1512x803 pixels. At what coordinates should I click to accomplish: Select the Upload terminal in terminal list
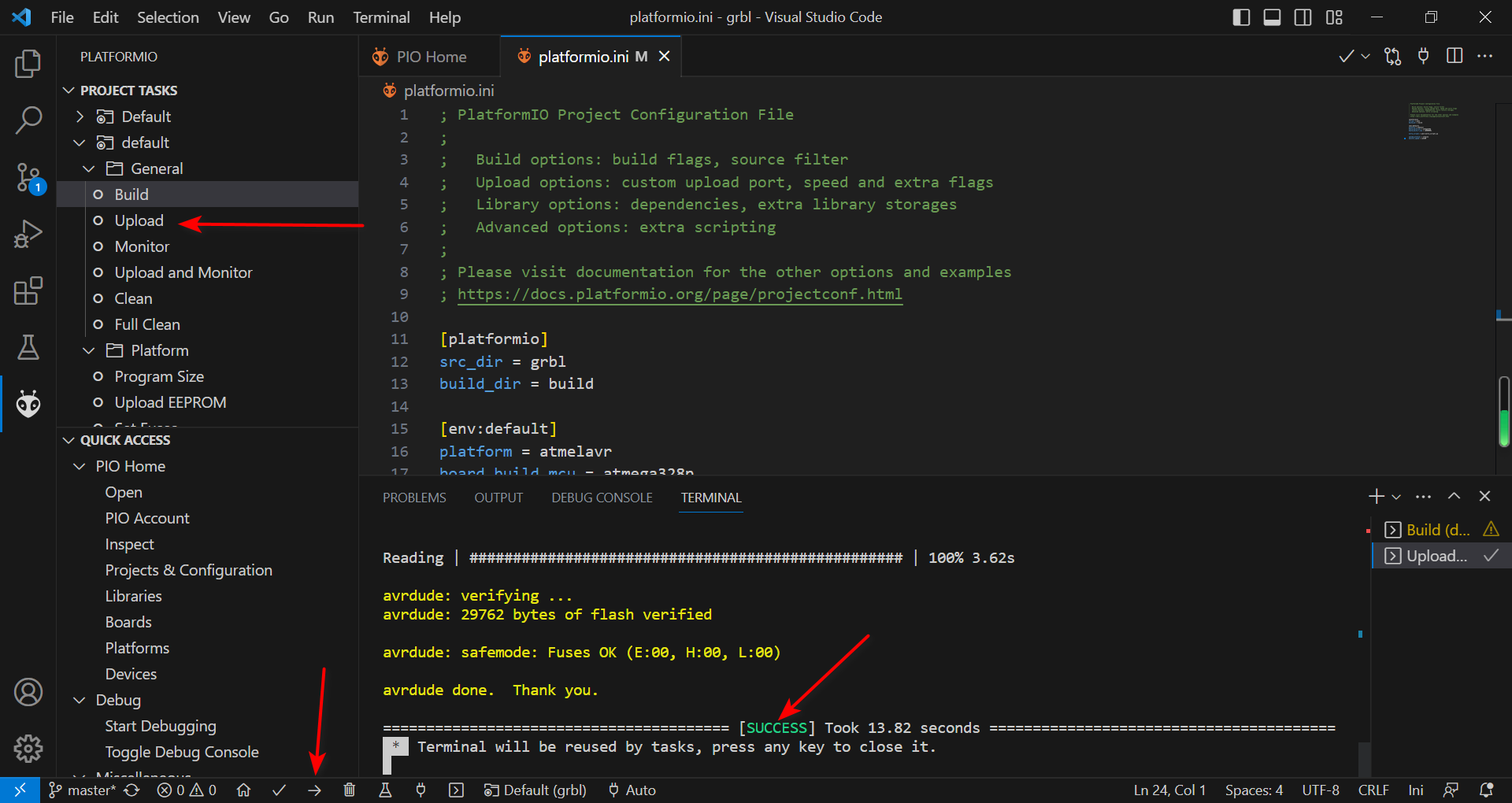tap(1441, 556)
